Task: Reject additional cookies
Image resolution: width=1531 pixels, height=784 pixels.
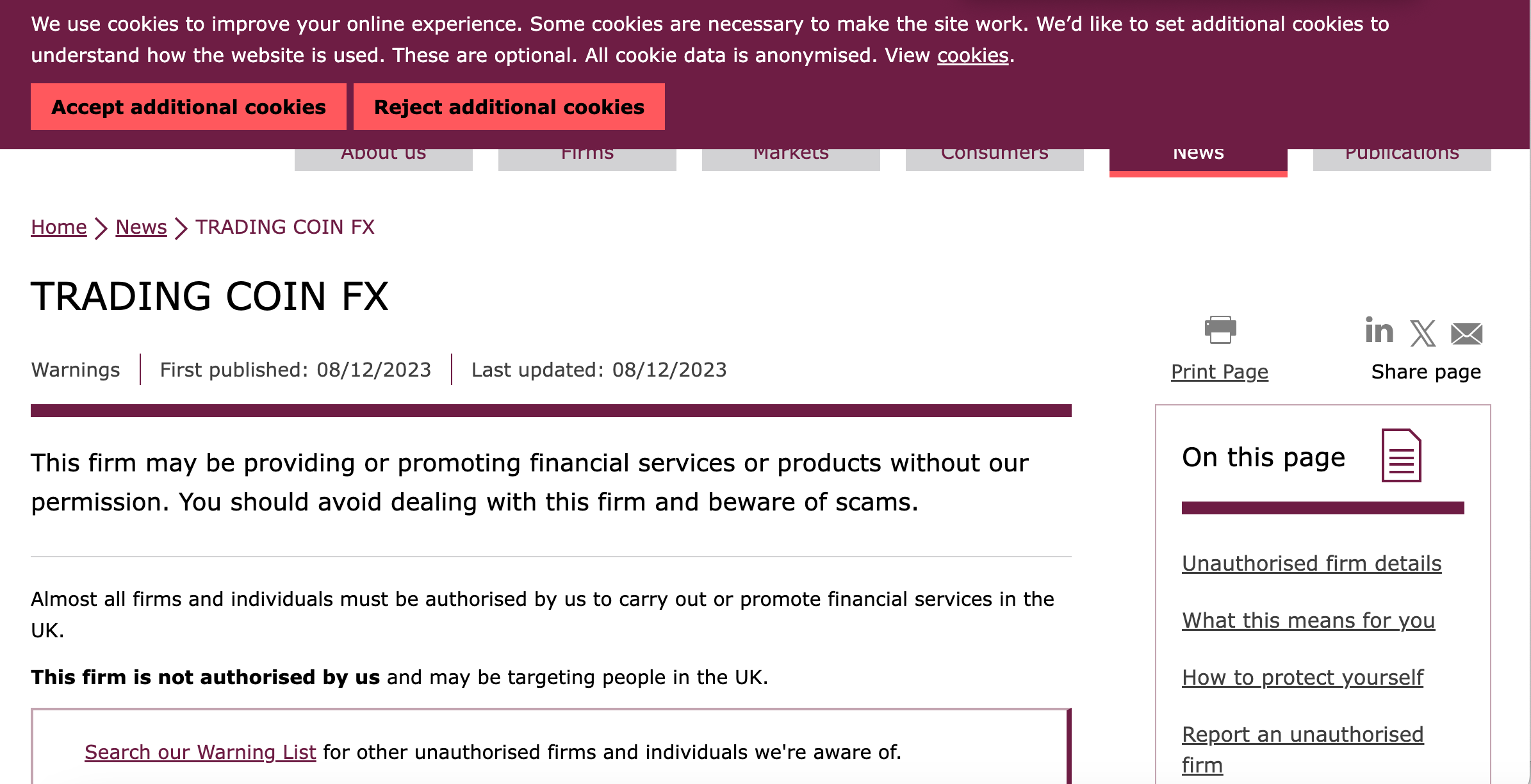Action: tap(509, 107)
